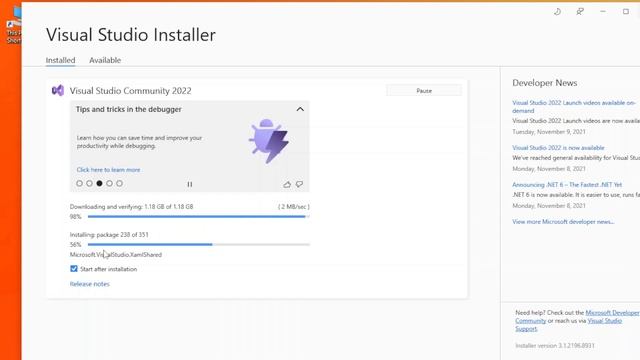Switch to the Installed tab
This screenshot has height=360, width=640.
(60, 60)
